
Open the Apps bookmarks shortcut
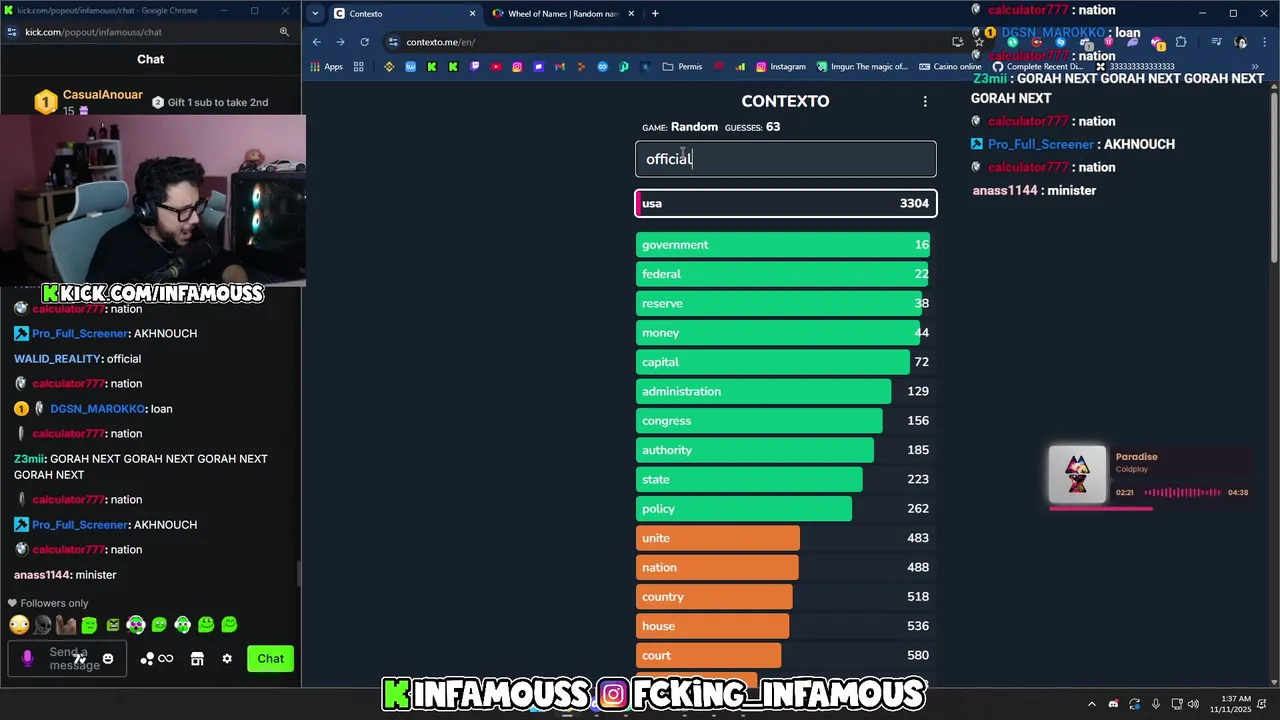(327, 67)
